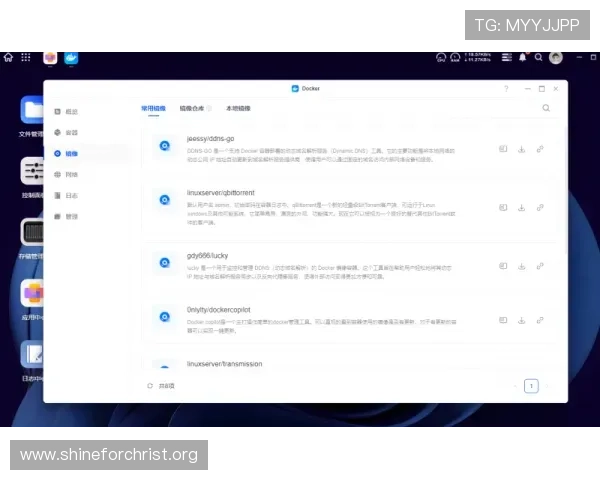The width and height of the screenshot is (600, 480).
Task: Click linuxserver/qbittorrent image name
Action: pos(220,193)
